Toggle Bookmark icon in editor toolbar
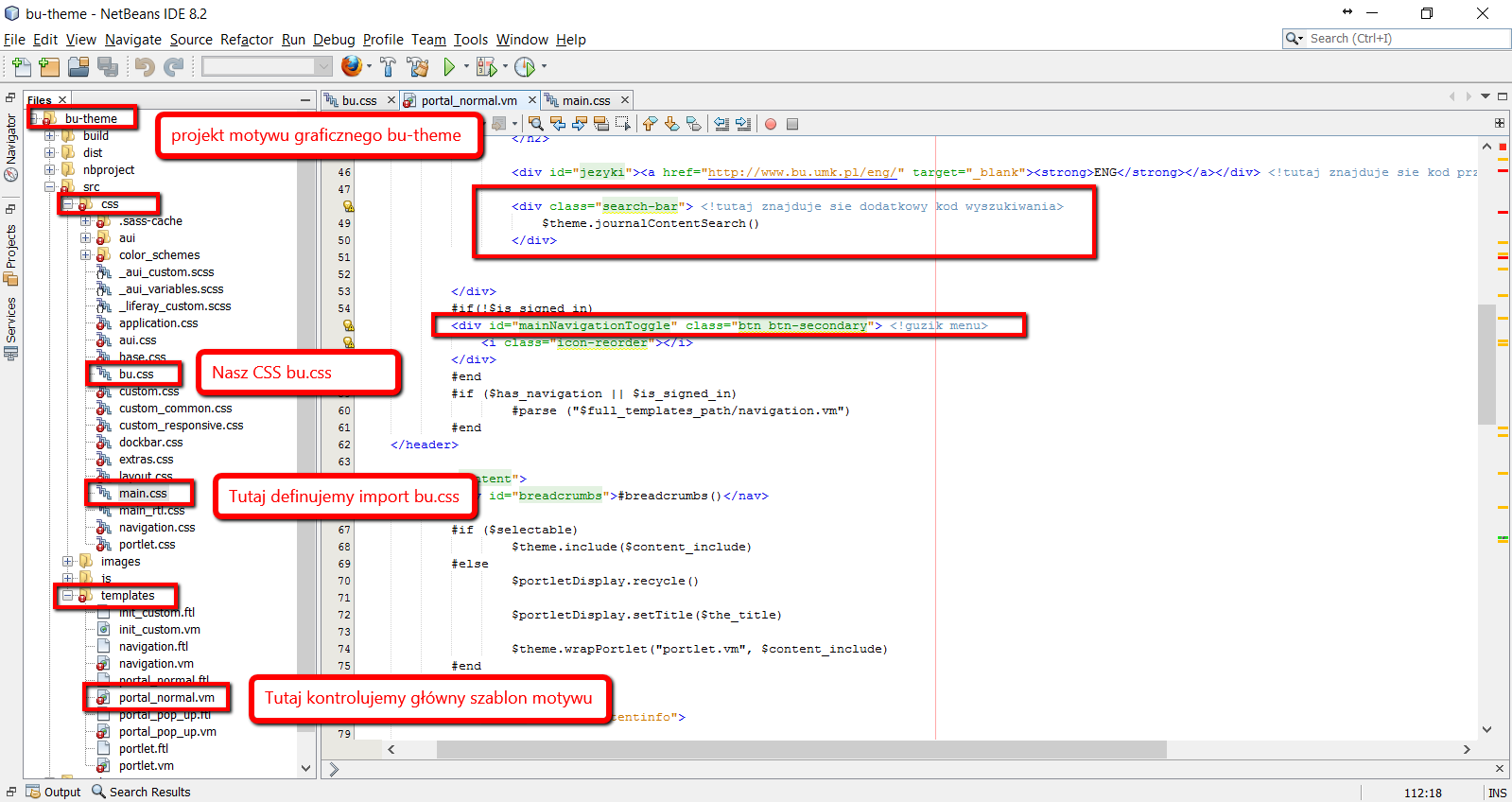 [x=694, y=124]
